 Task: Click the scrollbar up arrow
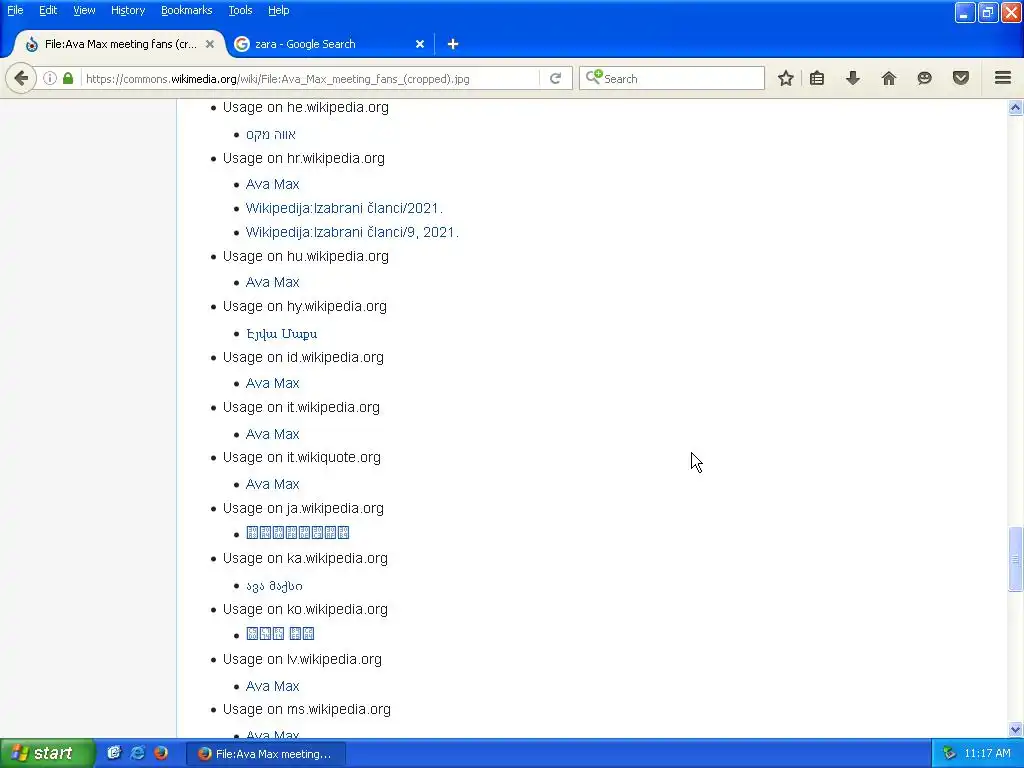click(x=1016, y=108)
